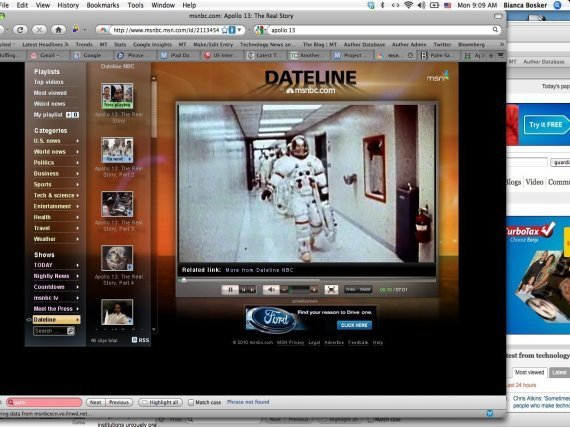Image resolution: width=570 pixels, height=427 pixels.
Task: Bookmark this page with the star icon
Action: point(225,30)
